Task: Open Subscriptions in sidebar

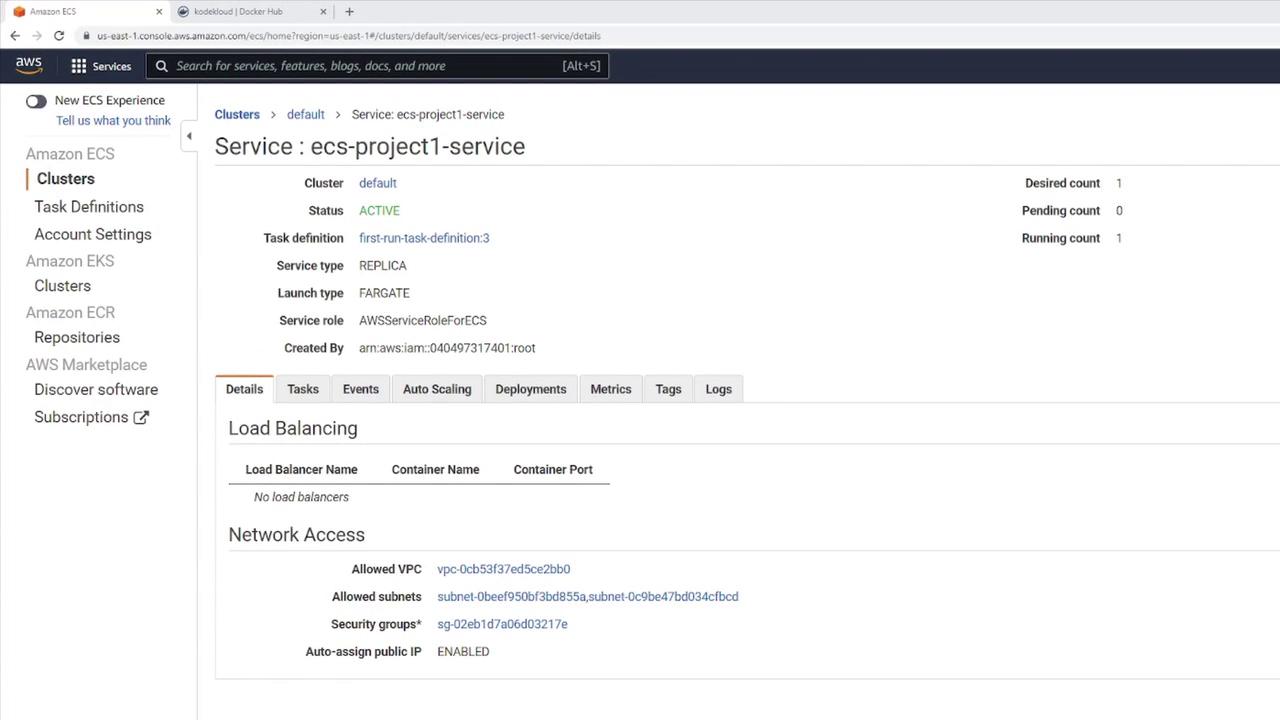Action: click(x=81, y=417)
